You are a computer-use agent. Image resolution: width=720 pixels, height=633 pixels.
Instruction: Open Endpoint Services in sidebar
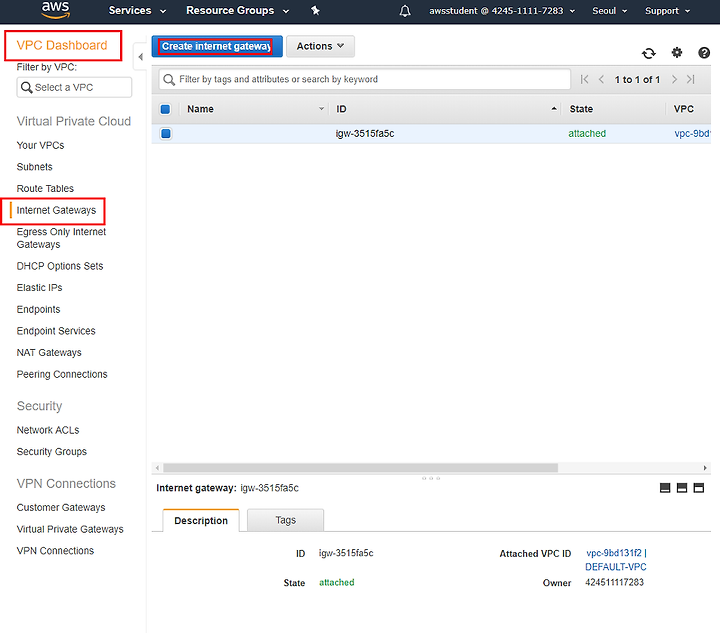(56, 331)
